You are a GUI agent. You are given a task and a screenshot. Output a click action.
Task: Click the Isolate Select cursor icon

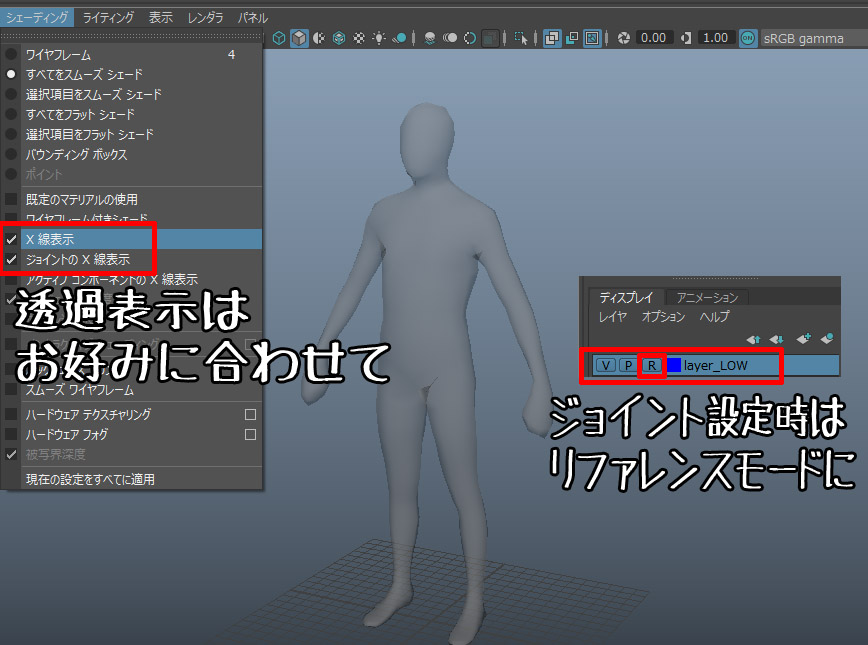coord(521,38)
